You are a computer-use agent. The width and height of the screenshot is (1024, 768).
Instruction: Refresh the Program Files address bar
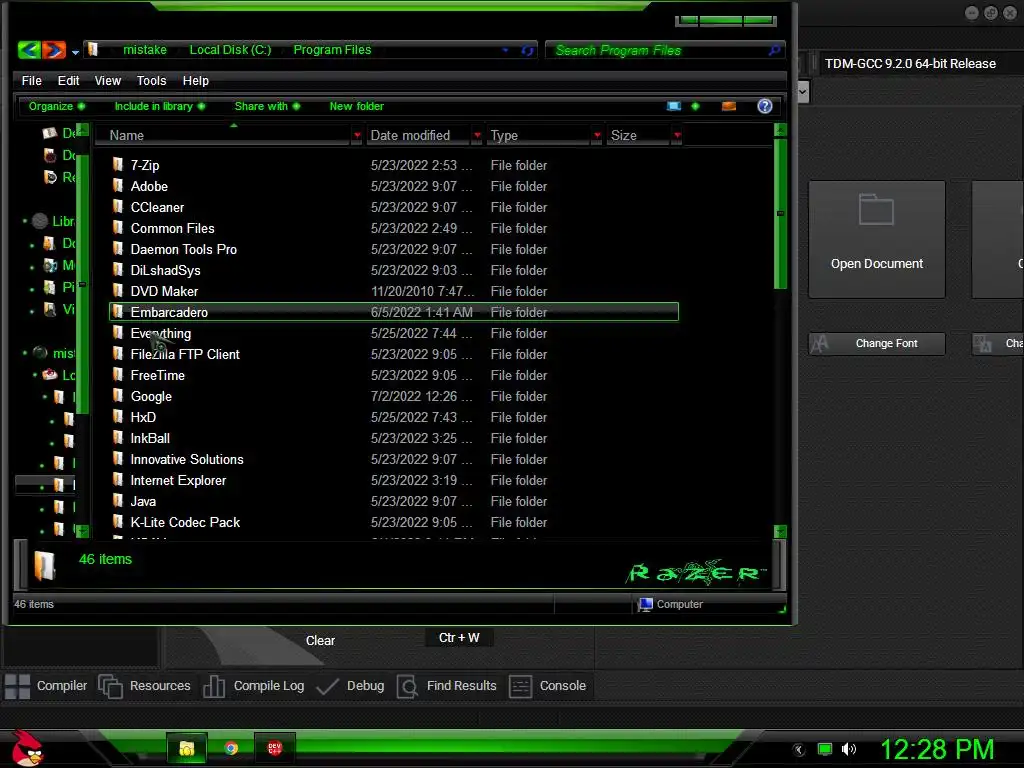pos(527,50)
